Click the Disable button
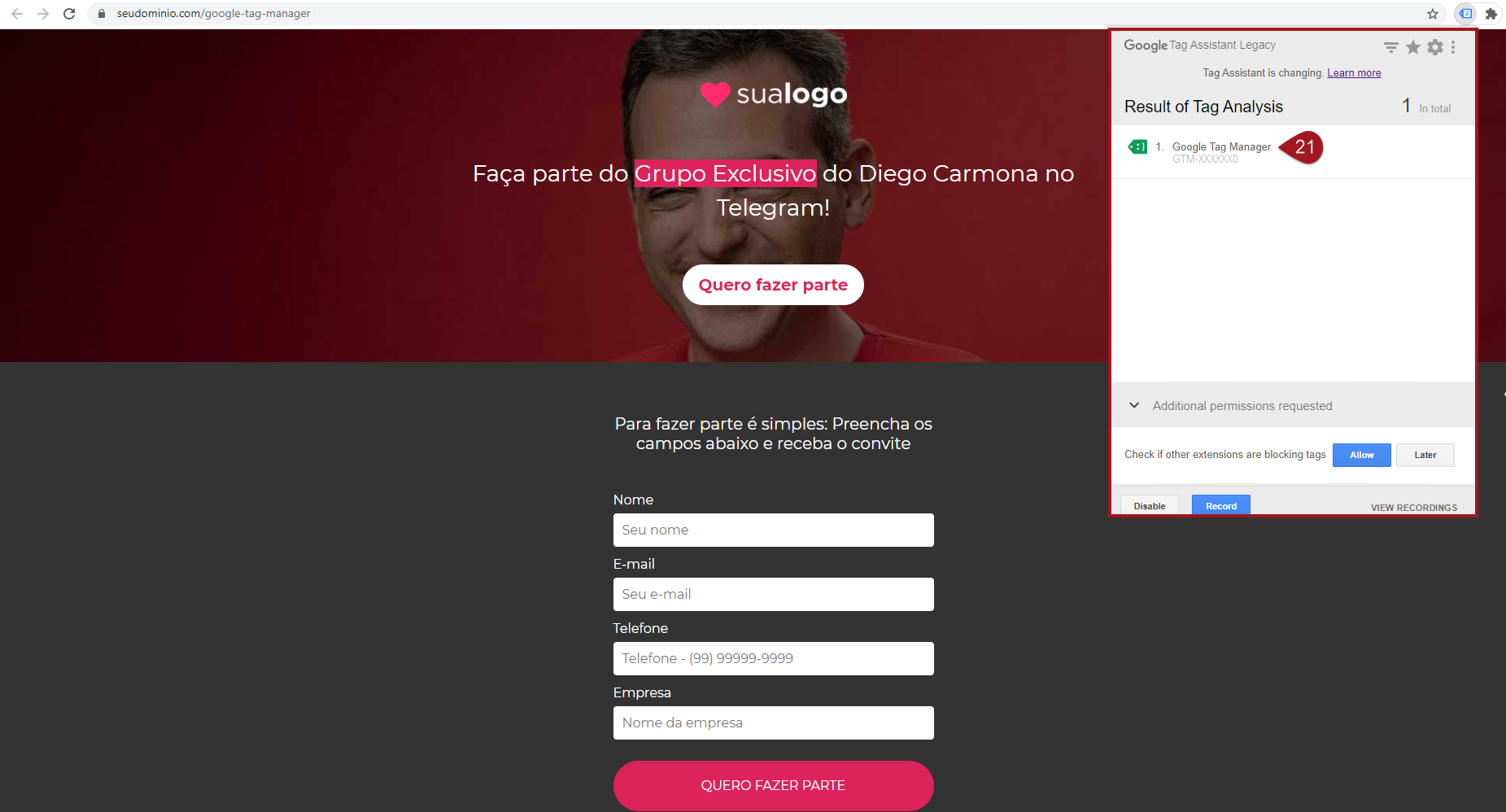1506x812 pixels. click(1150, 505)
